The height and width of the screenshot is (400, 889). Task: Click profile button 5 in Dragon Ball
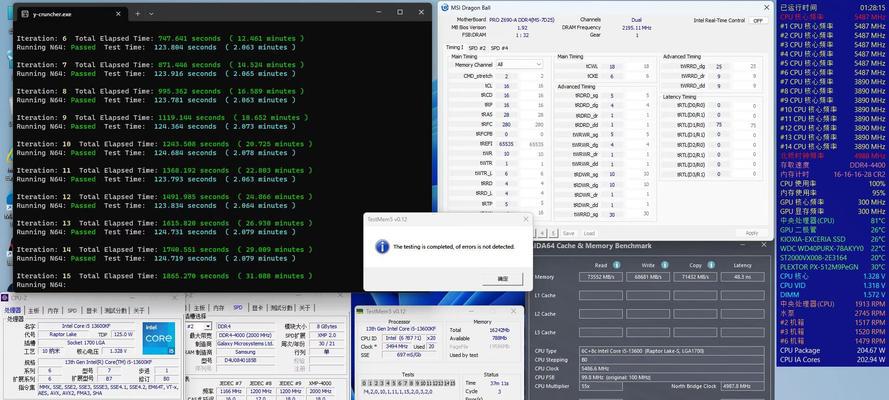click(554, 233)
